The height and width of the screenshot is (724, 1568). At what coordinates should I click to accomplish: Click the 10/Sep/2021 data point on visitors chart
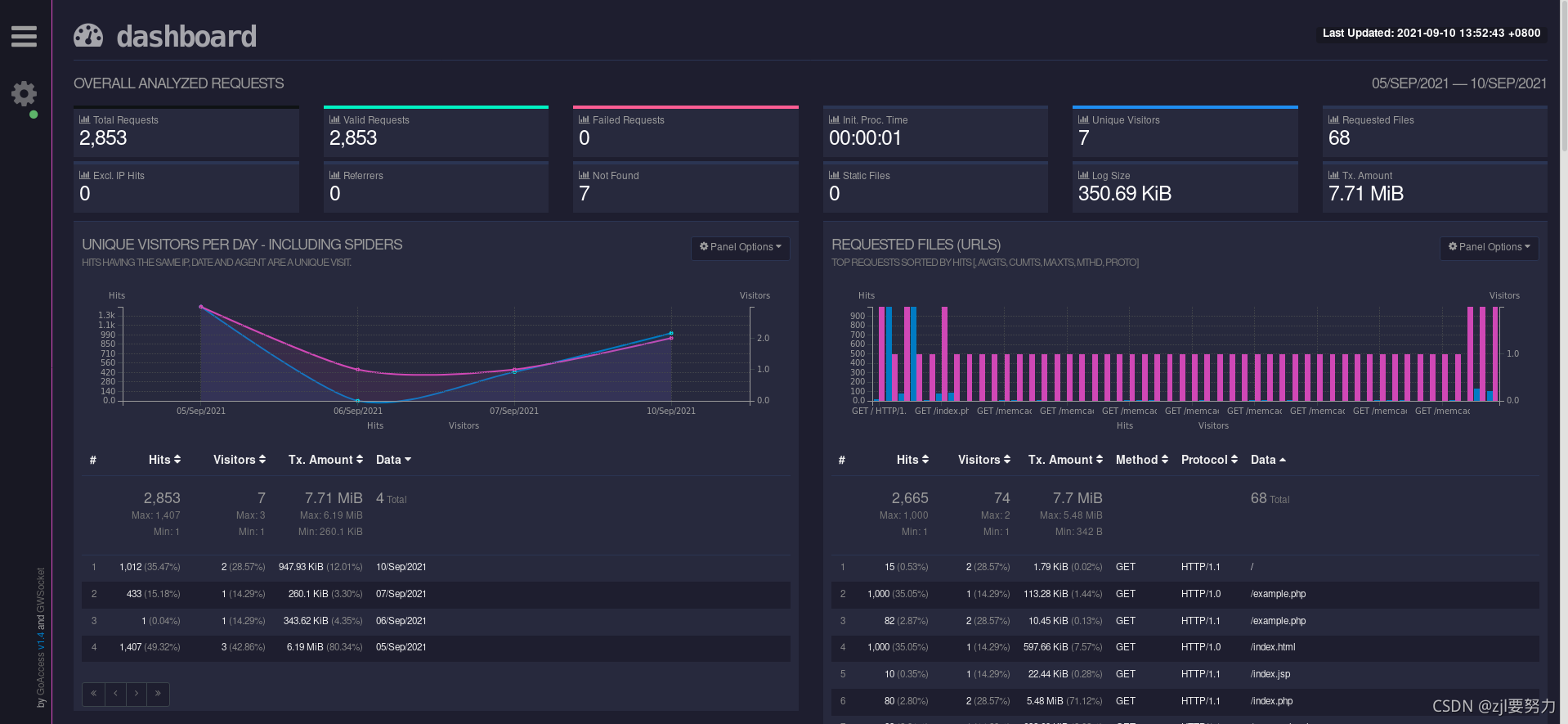click(x=671, y=334)
